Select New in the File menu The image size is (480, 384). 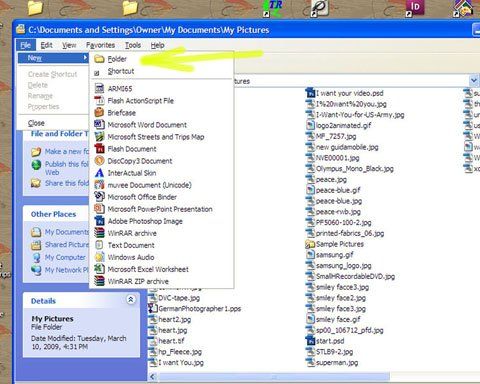(53, 58)
